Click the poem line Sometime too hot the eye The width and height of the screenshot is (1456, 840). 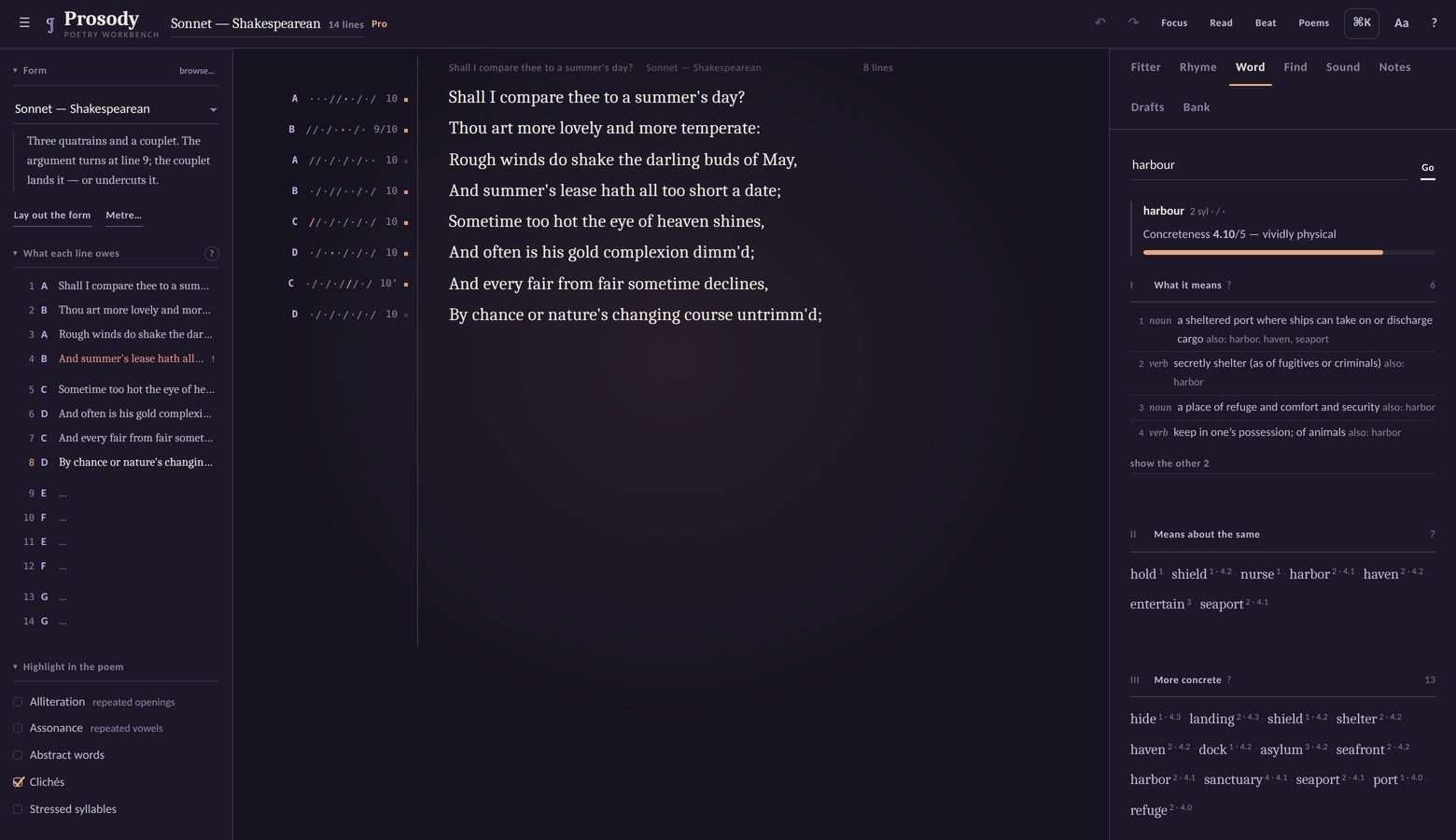[606, 221]
